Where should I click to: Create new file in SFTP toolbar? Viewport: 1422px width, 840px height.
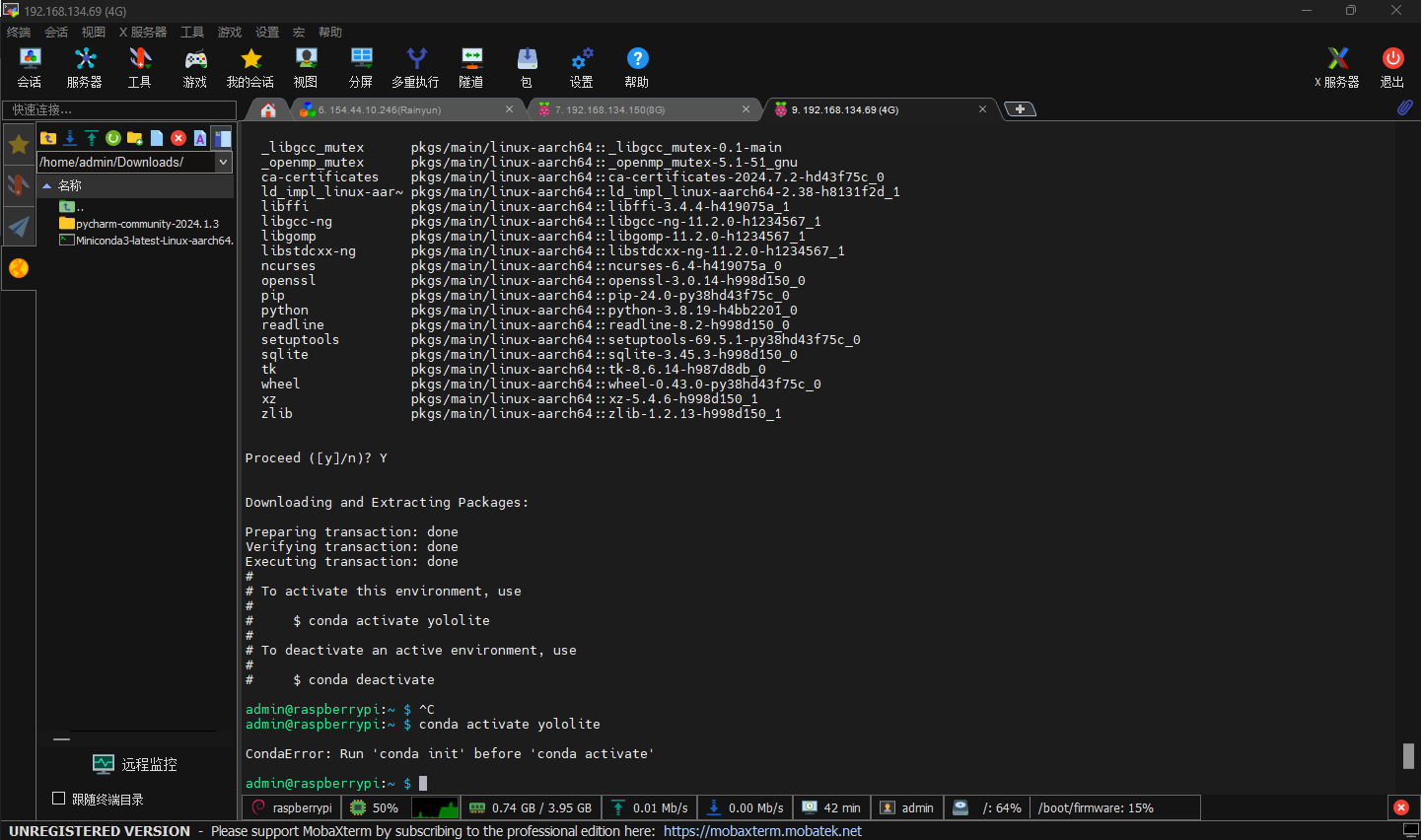(x=157, y=138)
